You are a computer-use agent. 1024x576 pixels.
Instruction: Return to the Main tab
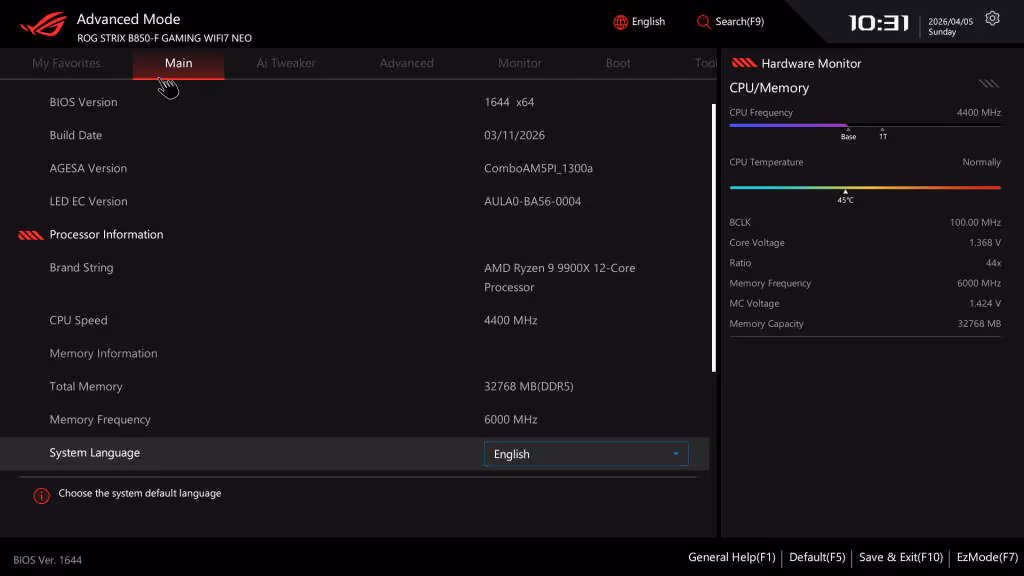pos(178,62)
